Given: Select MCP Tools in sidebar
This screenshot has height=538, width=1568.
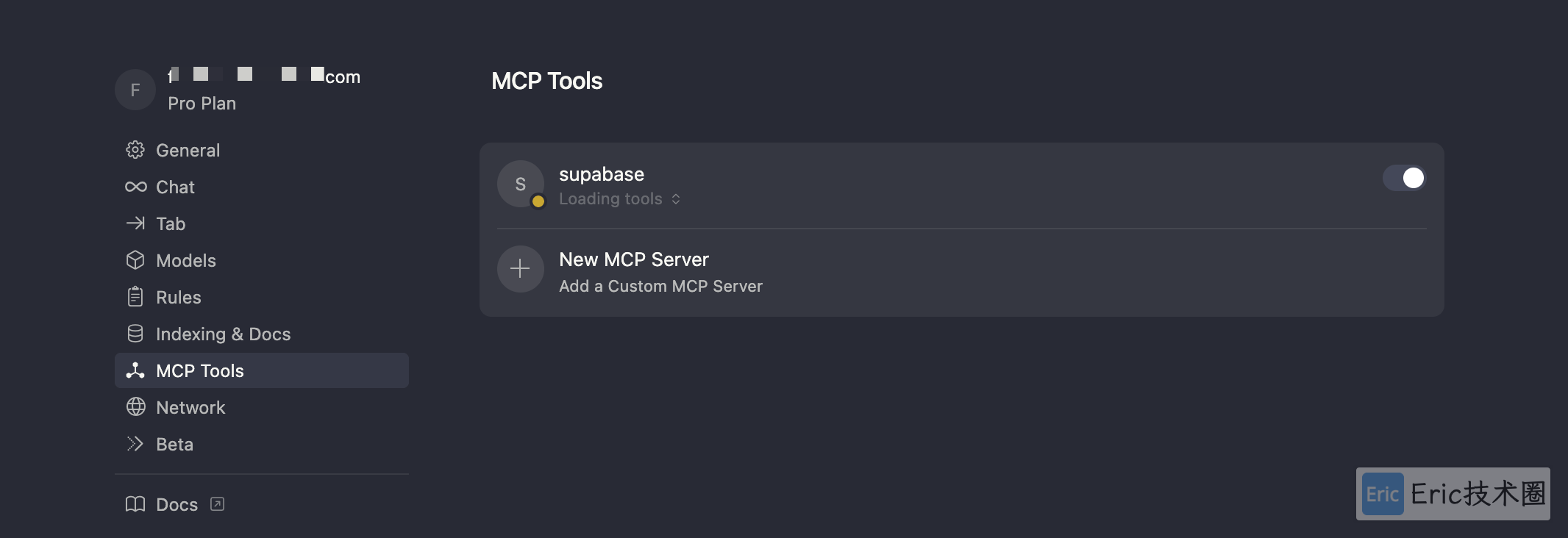Looking at the screenshot, I should 262,370.
